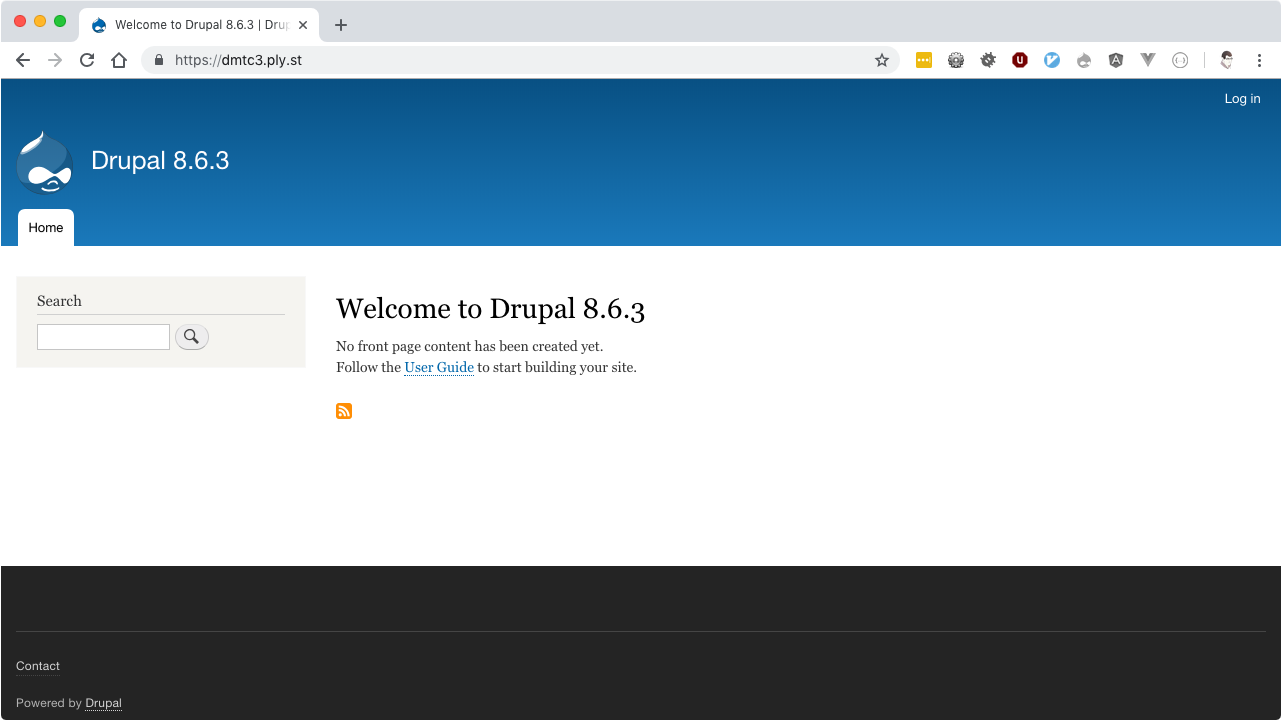Viewport: 1281px width, 721px height.
Task: Open the Vue devtools extension icon
Action: coord(1148,60)
